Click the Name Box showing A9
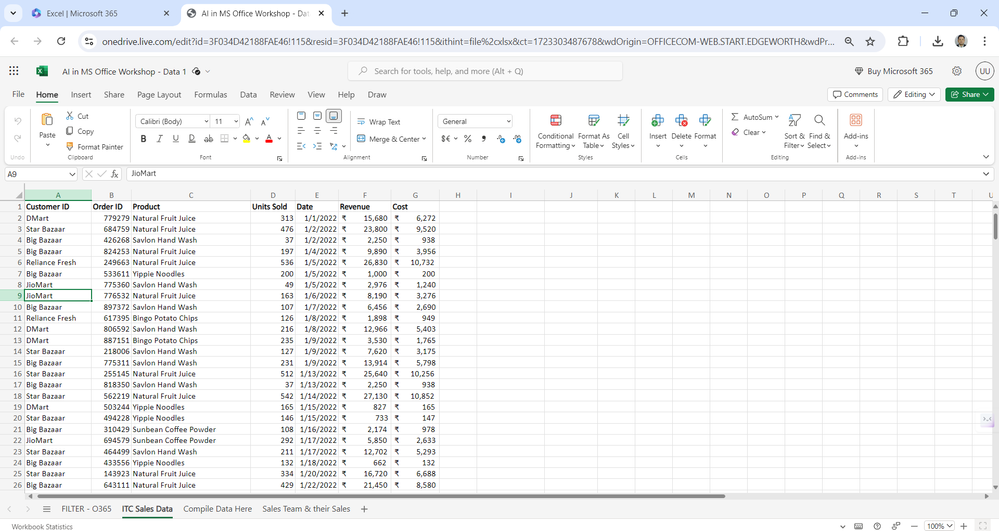999x531 pixels. coord(41,174)
